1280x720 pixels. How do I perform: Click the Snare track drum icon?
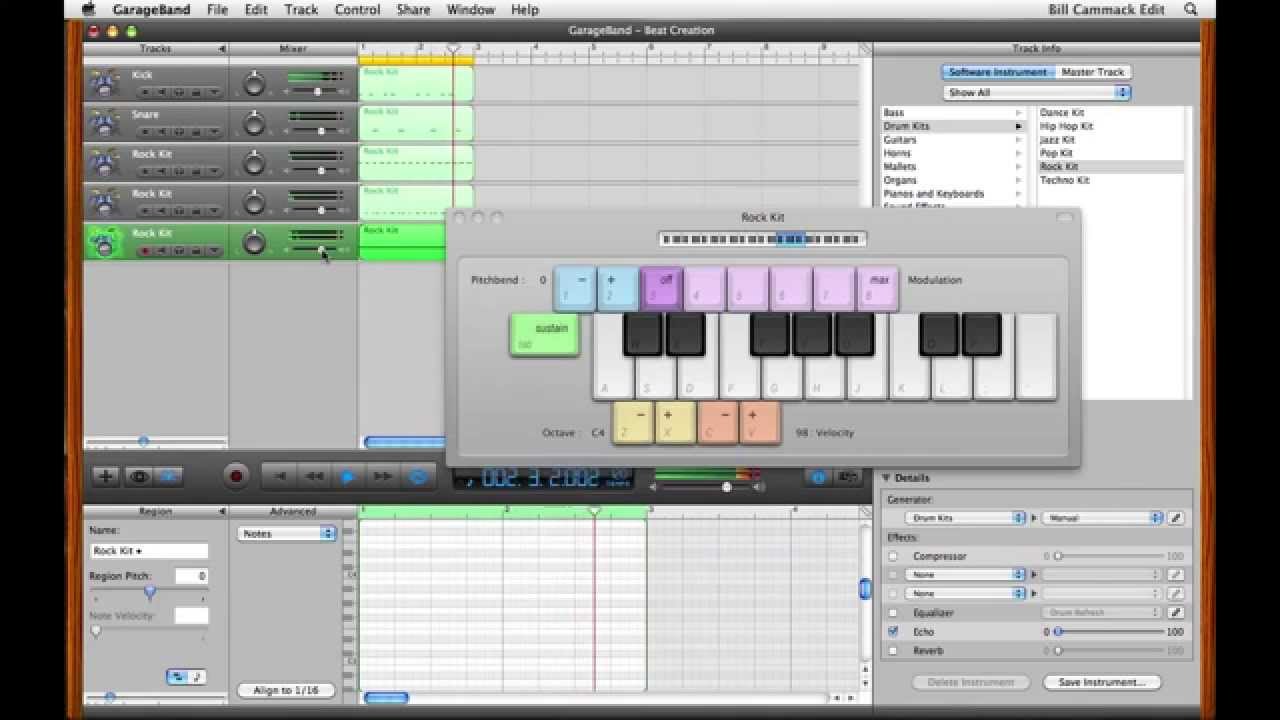pyautogui.click(x=104, y=122)
